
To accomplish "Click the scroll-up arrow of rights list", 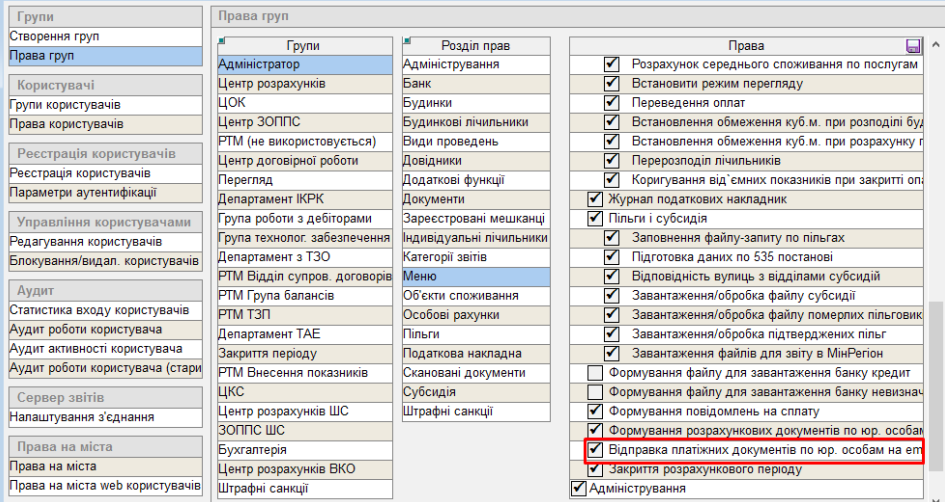I will pos(935,46).
